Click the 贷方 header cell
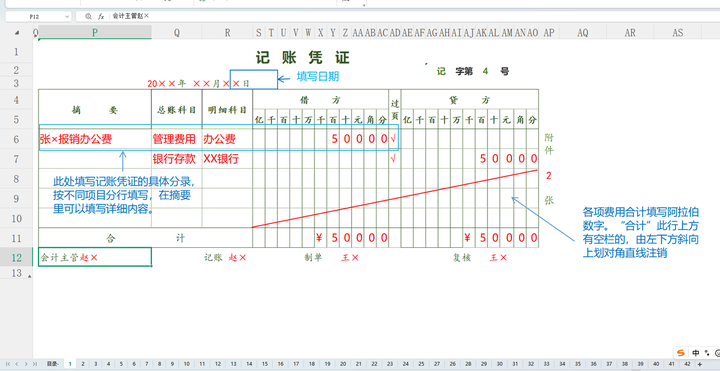The image size is (720, 371). pos(469,100)
